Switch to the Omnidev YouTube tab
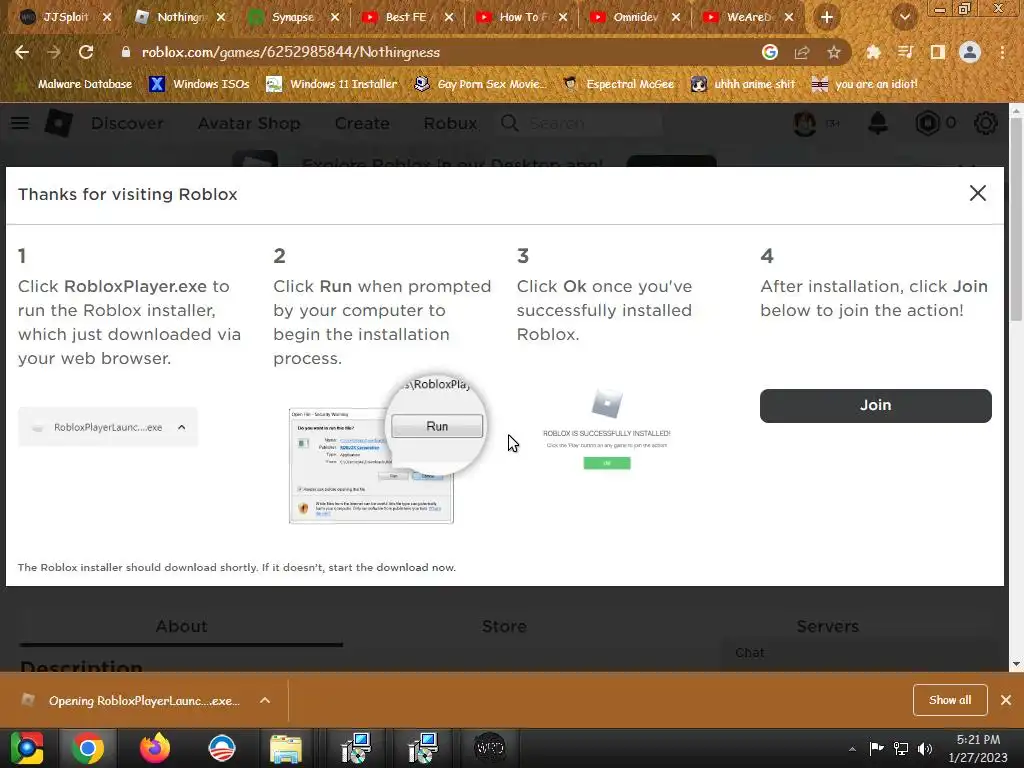1024x768 pixels. point(633,17)
